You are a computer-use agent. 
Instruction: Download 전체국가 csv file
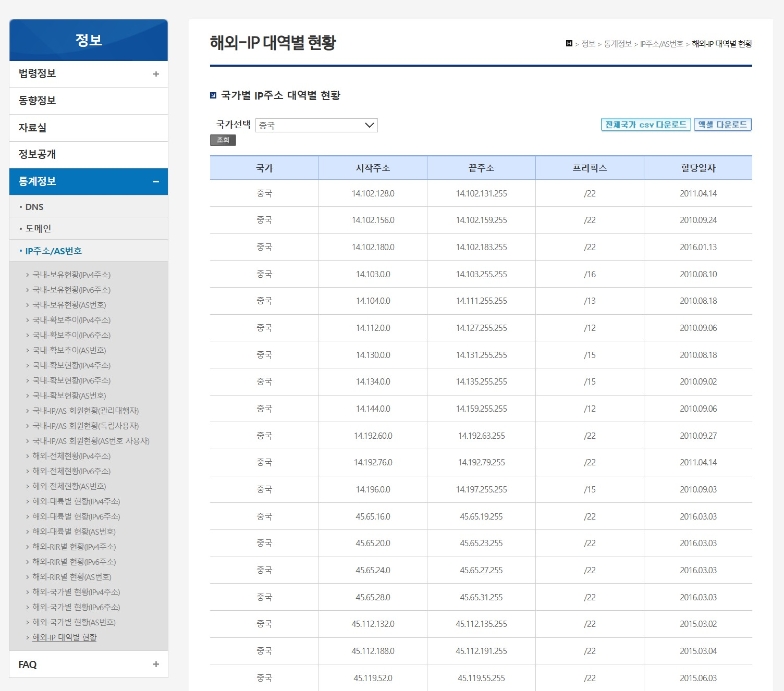(645, 125)
